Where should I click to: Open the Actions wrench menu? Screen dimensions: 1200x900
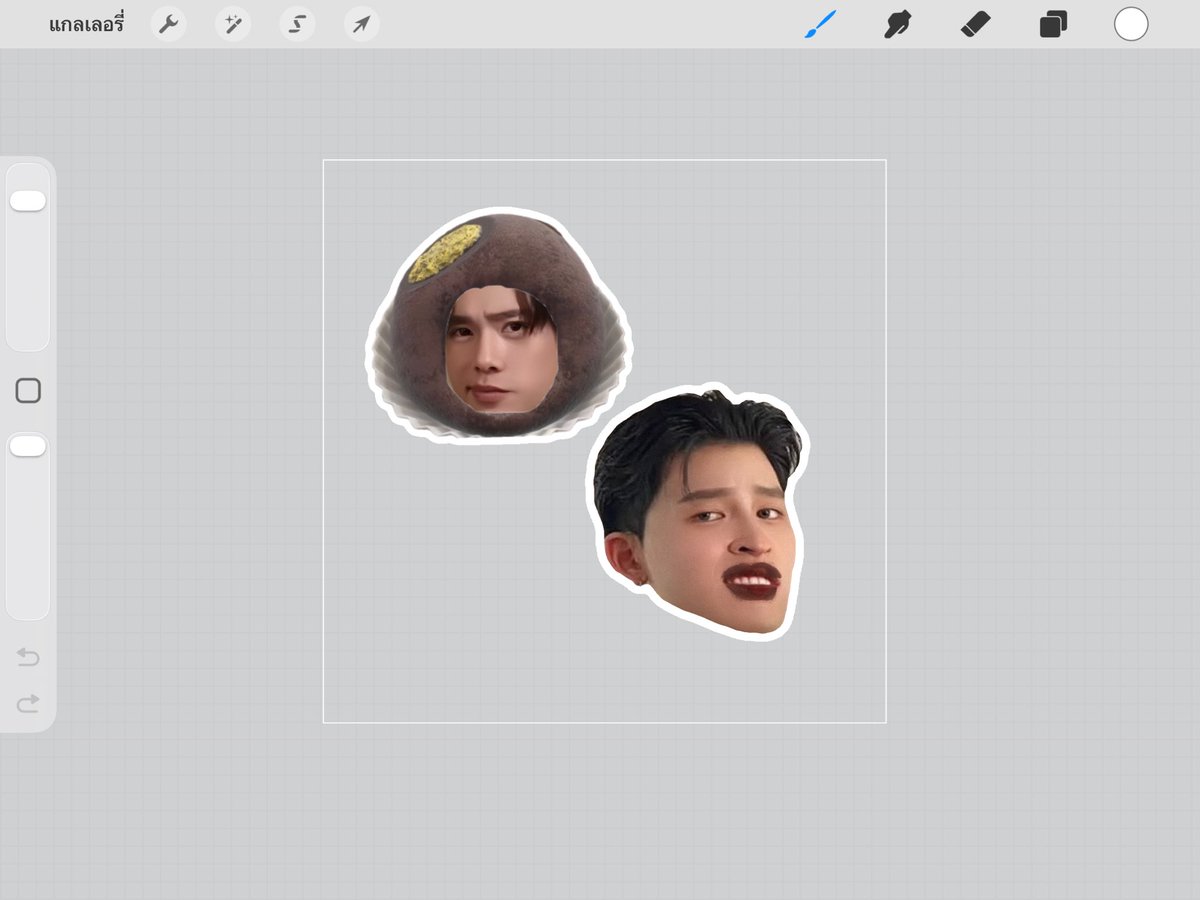(169, 24)
